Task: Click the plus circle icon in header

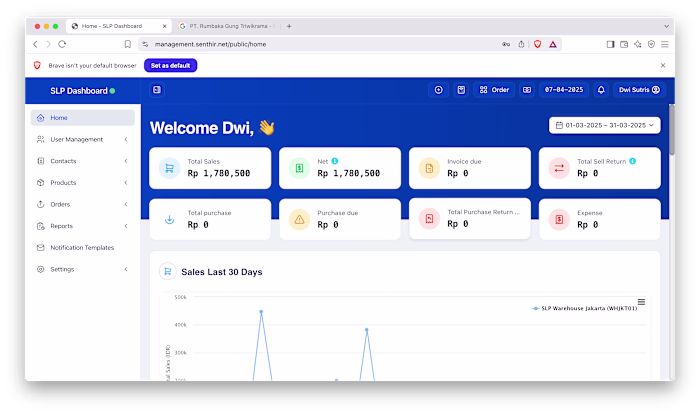Action: click(x=438, y=90)
